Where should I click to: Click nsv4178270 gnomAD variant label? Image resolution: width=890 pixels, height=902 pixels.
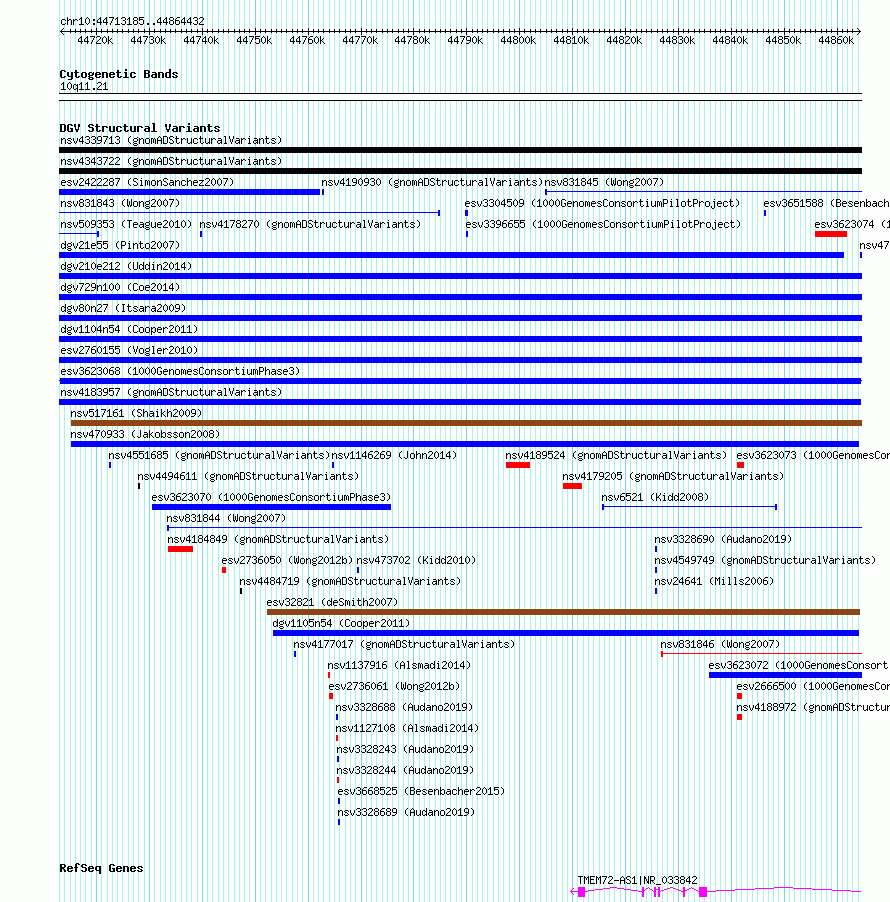point(310,224)
